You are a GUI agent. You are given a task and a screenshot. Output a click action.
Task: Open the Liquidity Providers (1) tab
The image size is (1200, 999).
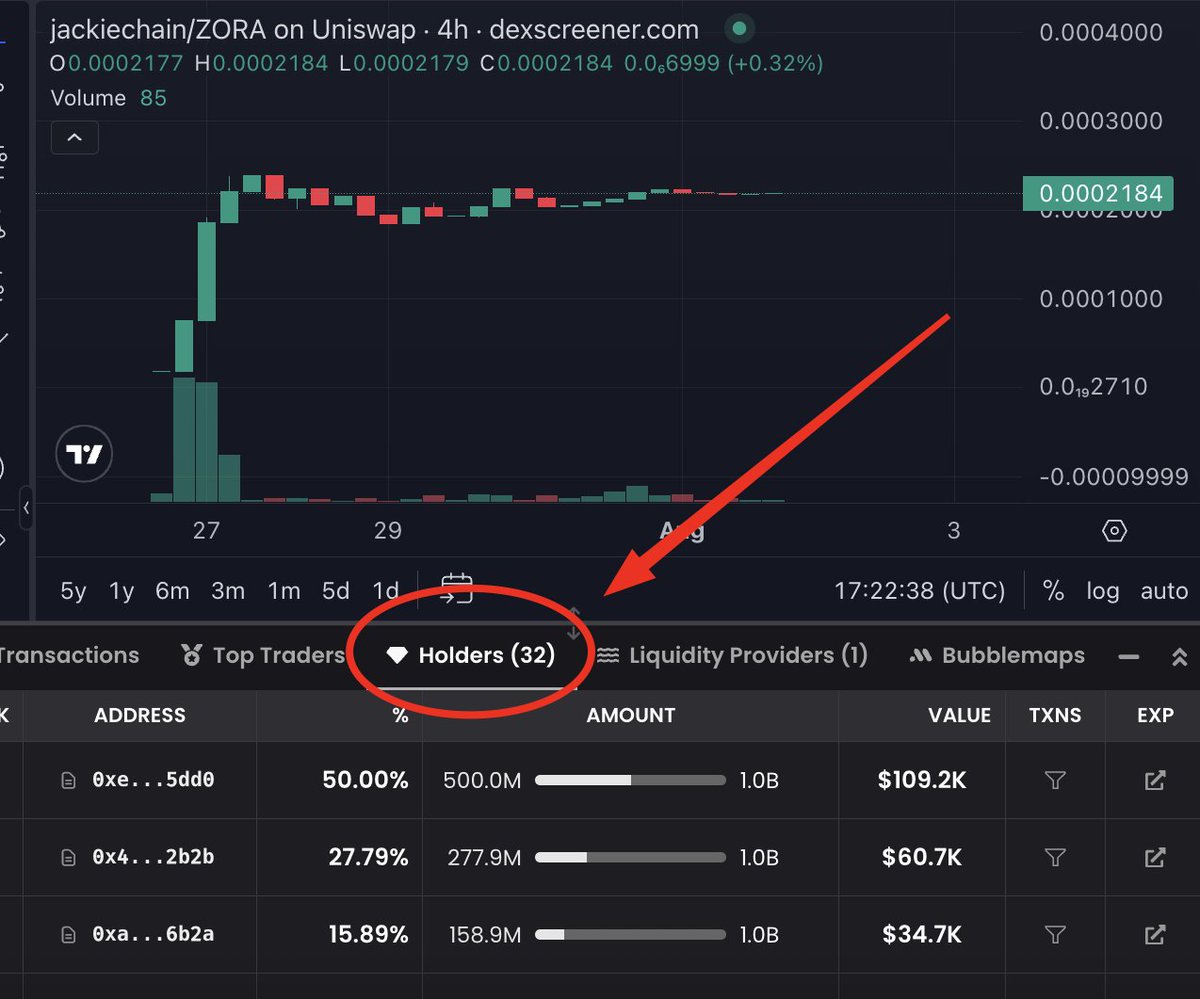[732, 656]
